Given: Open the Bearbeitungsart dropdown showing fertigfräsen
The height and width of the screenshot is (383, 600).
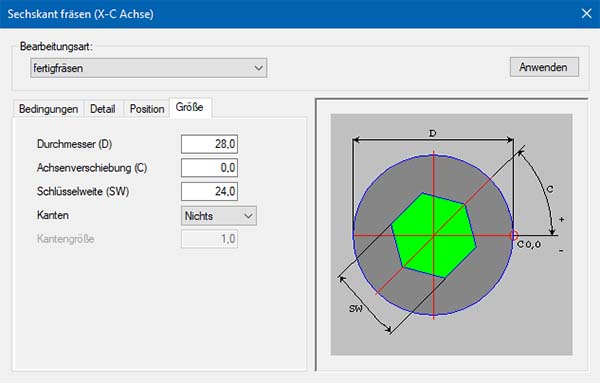Looking at the screenshot, I should pyautogui.click(x=148, y=68).
